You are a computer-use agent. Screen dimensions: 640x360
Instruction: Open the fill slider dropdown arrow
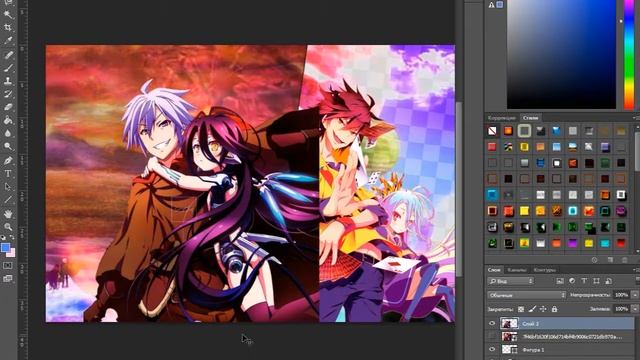635,309
